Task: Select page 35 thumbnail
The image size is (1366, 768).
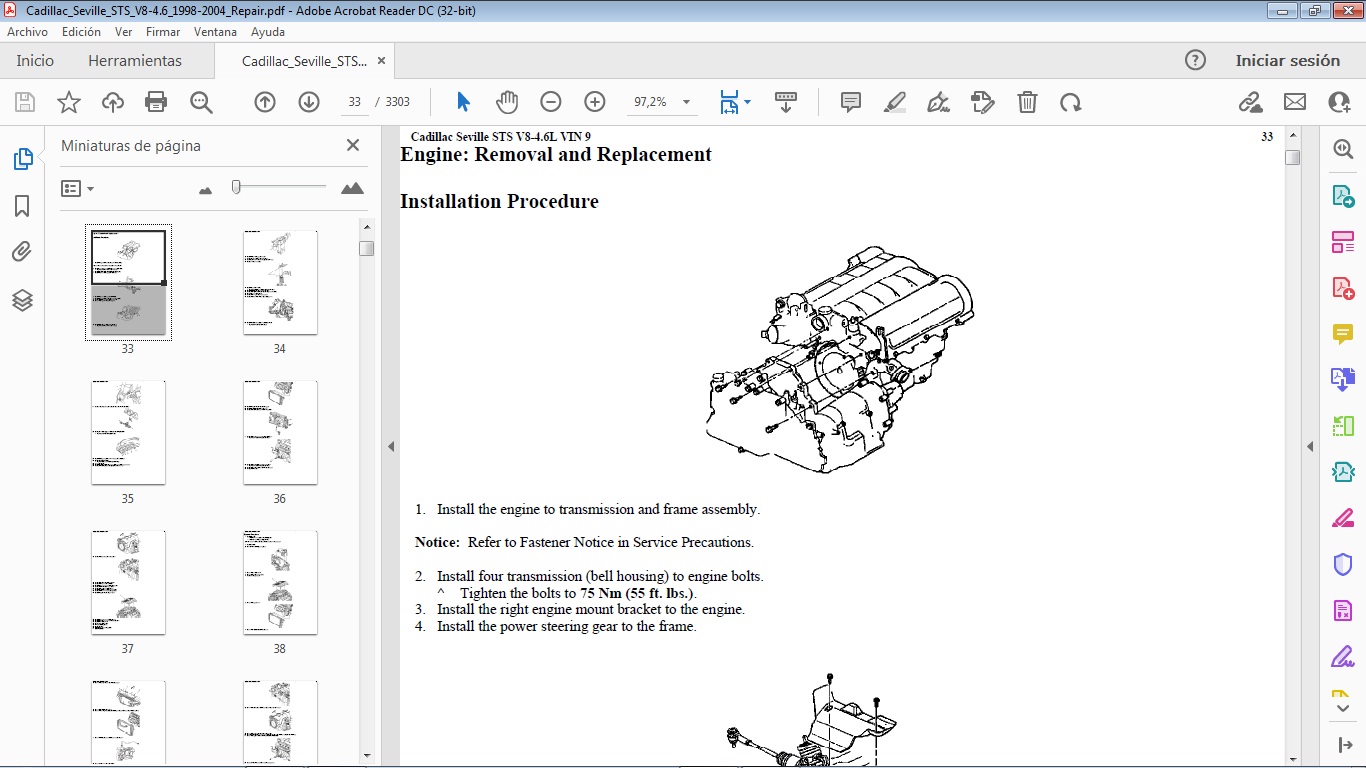Action: click(x=128, y=432)
